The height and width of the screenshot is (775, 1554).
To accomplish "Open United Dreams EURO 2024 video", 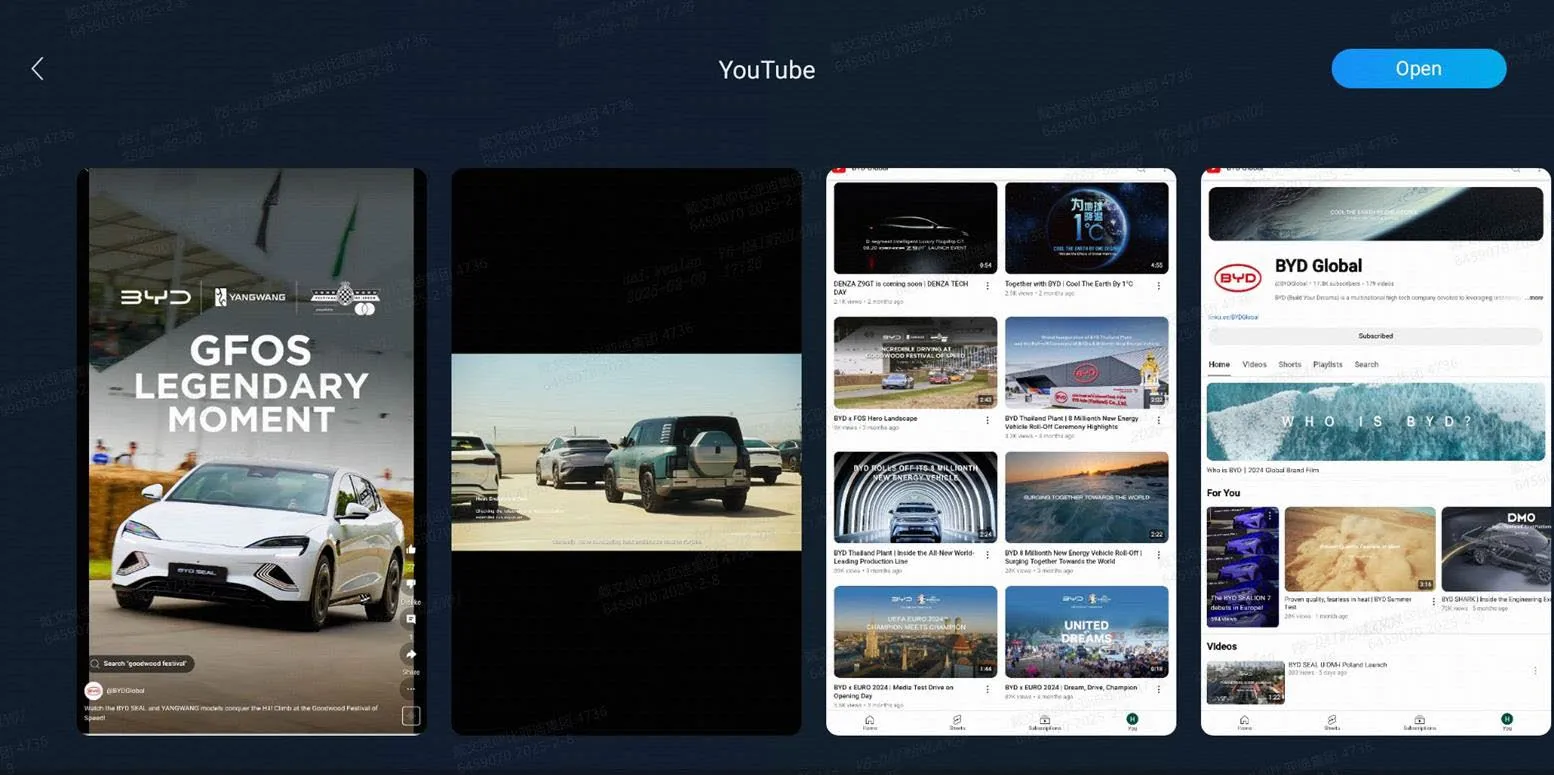I will point(1086,632).
